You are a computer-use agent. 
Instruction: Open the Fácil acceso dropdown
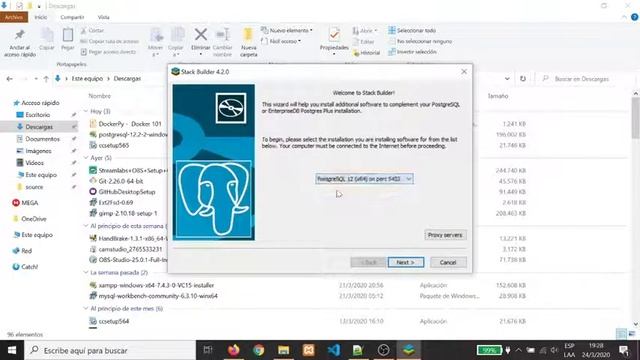tap(281, 41)
